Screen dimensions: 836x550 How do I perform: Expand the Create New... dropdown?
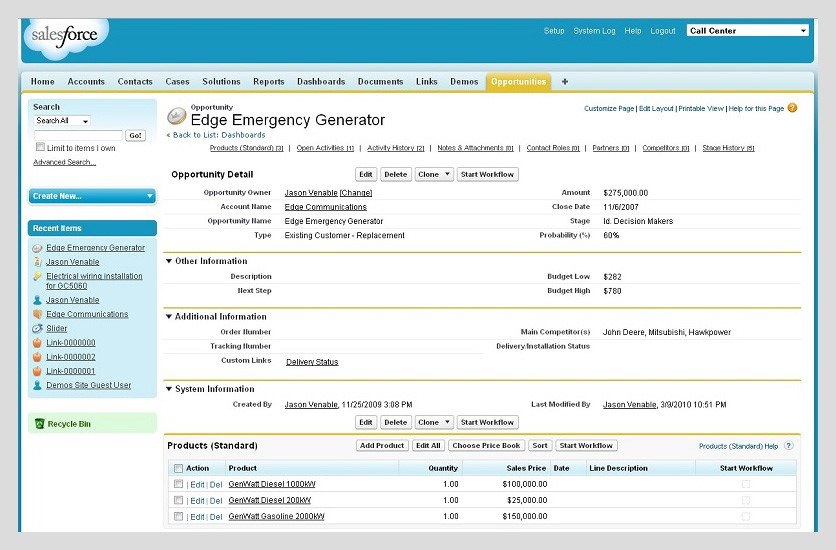[x=92, y=196]
